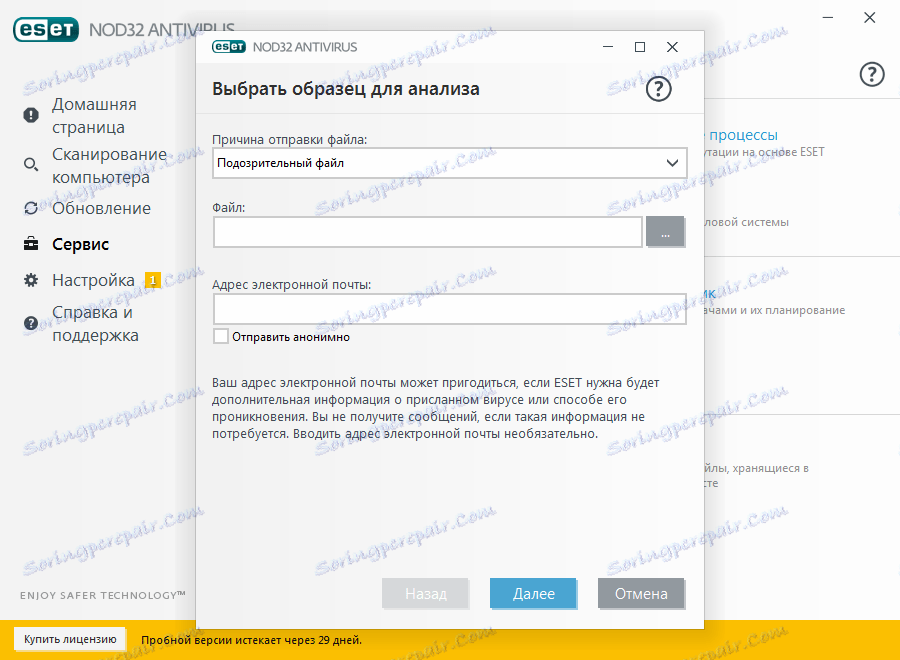Minimize the sample dialog window
The image size is (900, 660).
coord(608,47)
